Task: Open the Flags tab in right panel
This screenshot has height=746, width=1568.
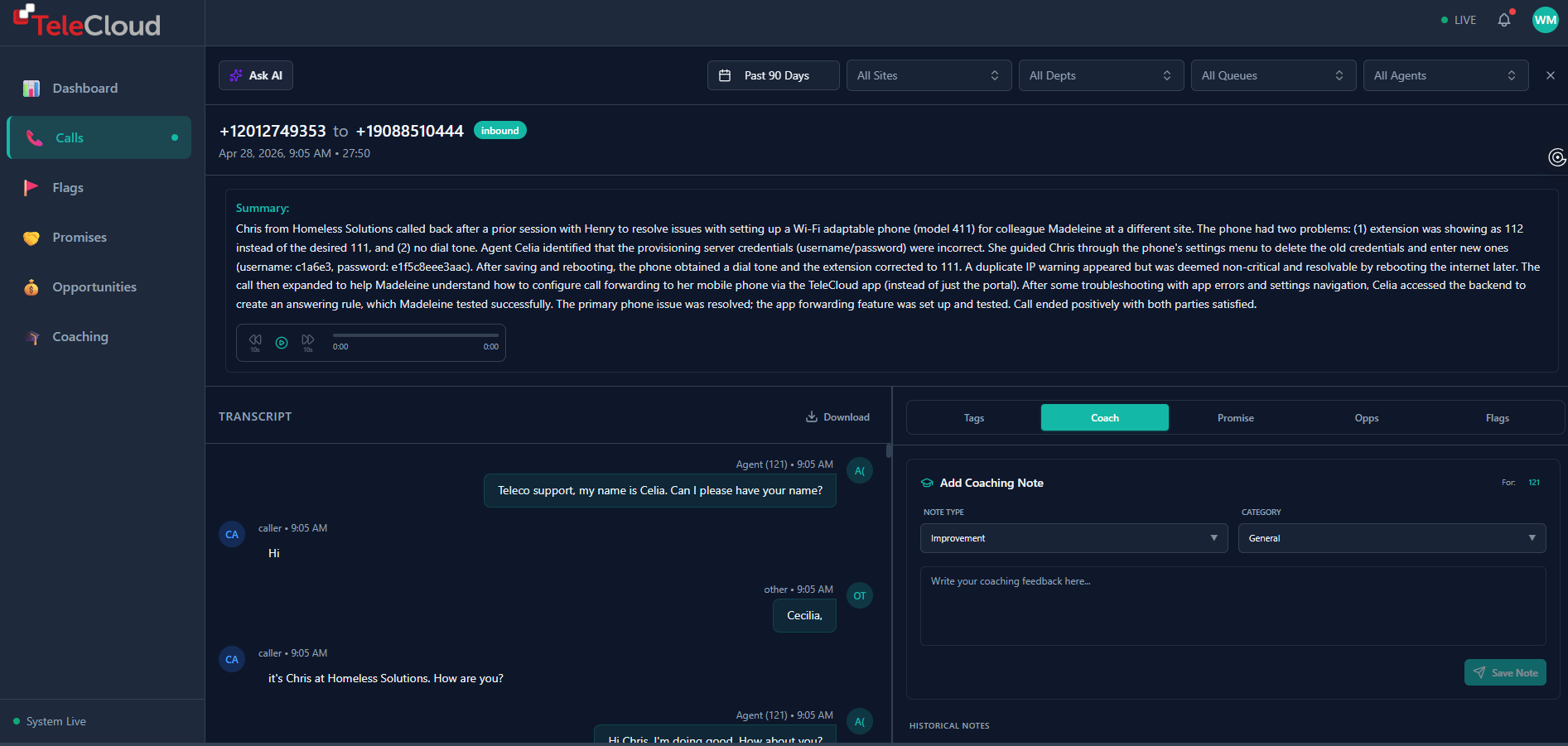Action: [x=1498, y=418]
